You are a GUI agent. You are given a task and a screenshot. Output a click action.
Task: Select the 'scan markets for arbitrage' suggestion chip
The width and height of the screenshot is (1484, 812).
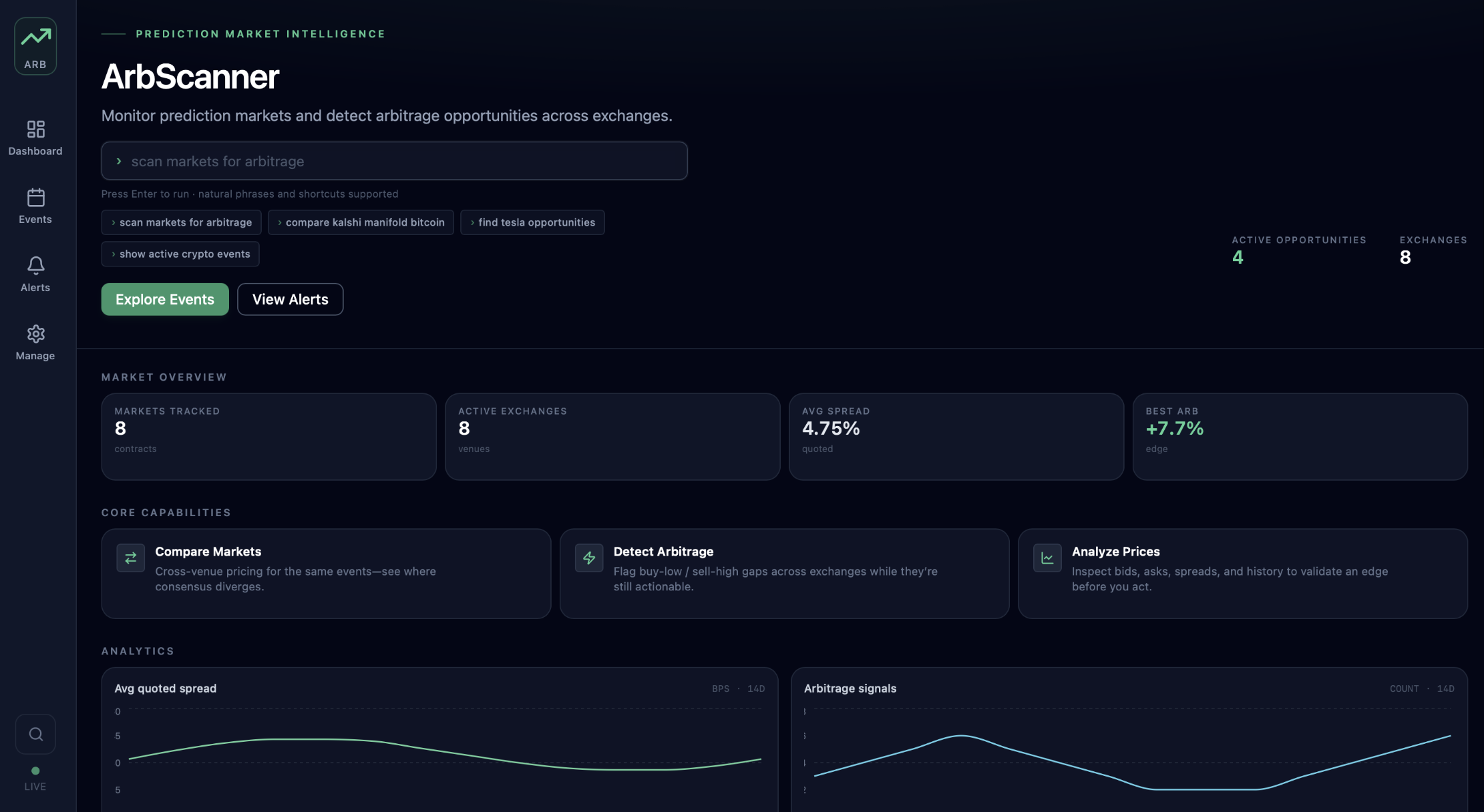click(x=181, y=222)
